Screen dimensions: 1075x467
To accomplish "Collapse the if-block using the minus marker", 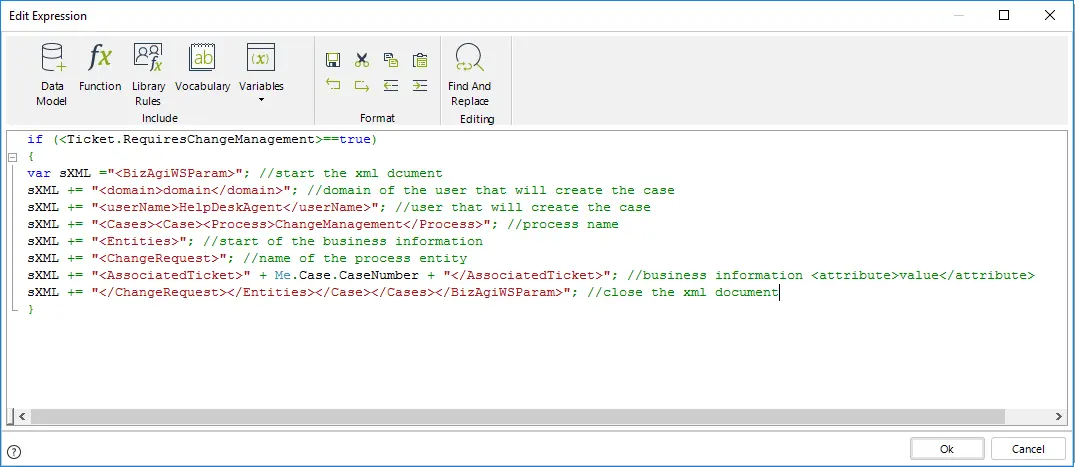I will pyautogui.click(x=12, y=157).
